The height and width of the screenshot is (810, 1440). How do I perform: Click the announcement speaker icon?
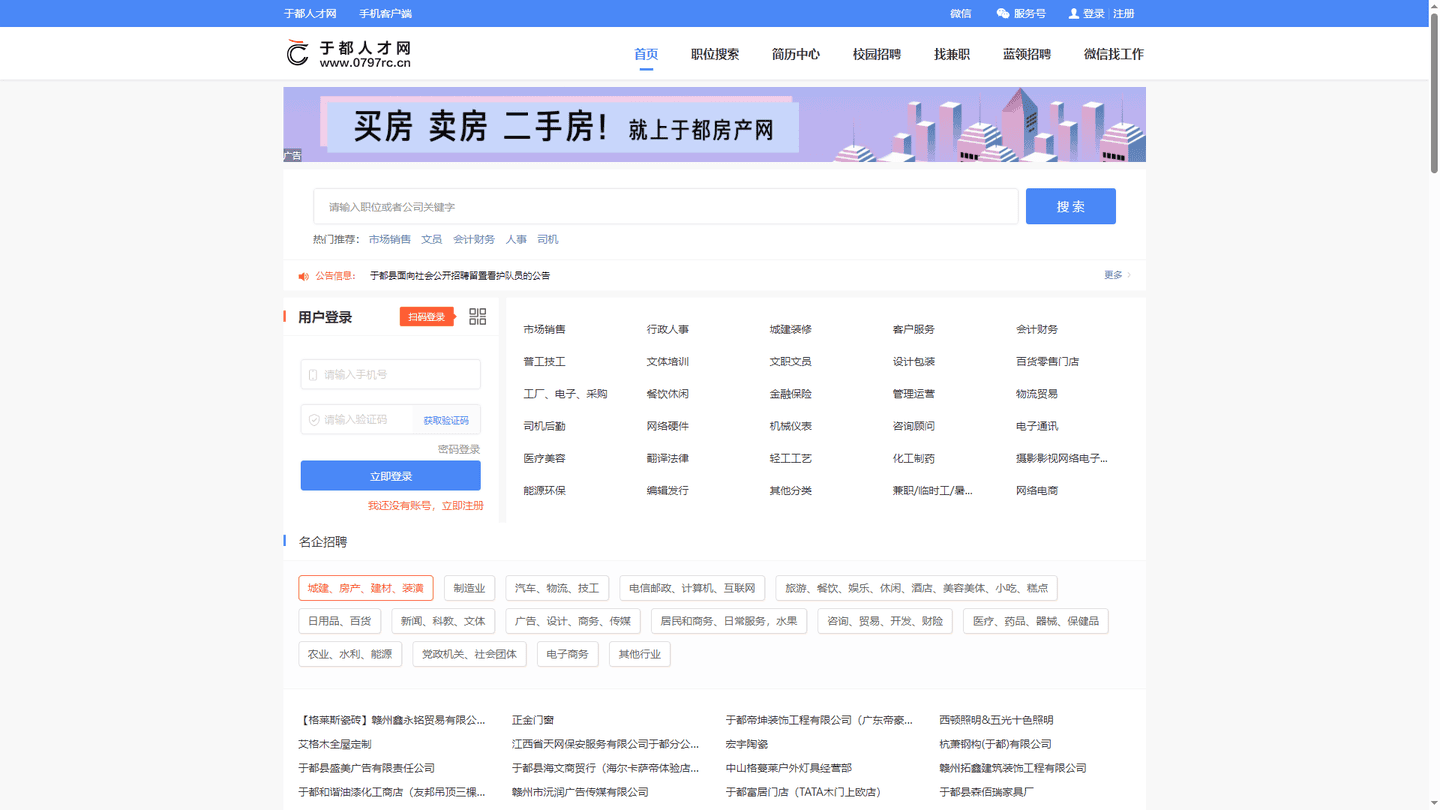pyautogui.click(x=303, y=276)
